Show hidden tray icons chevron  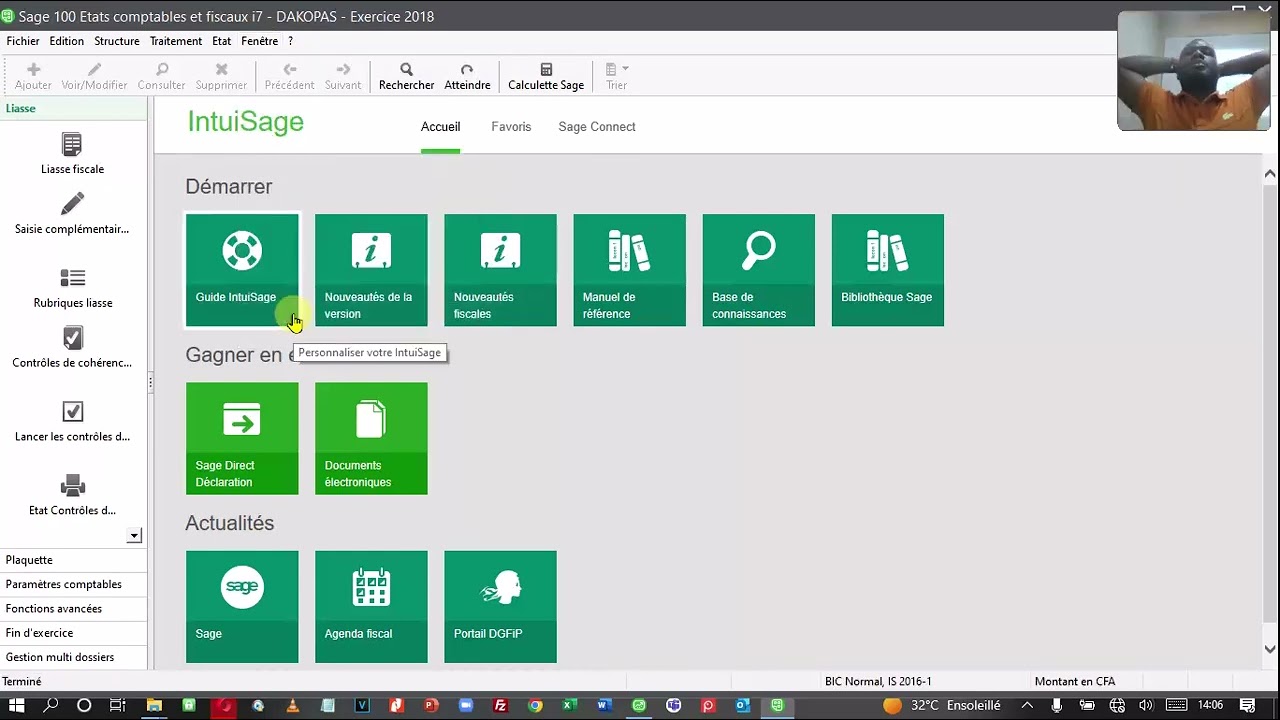(1026, 705)
